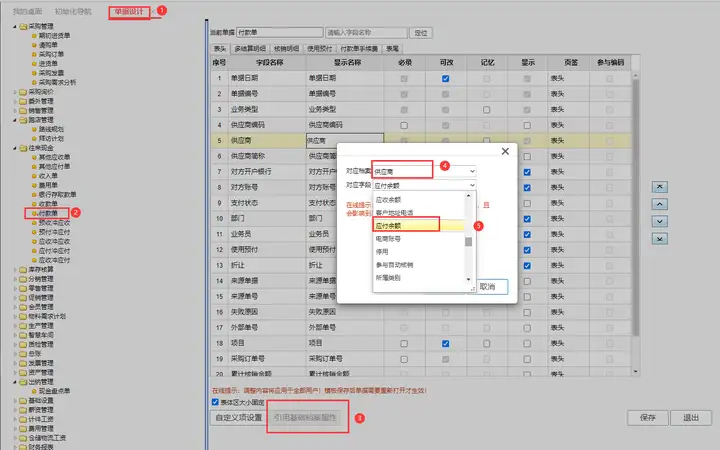Open 现金盘点单 under 出纳管理
The image size is (720, 450).
[54, 391]
